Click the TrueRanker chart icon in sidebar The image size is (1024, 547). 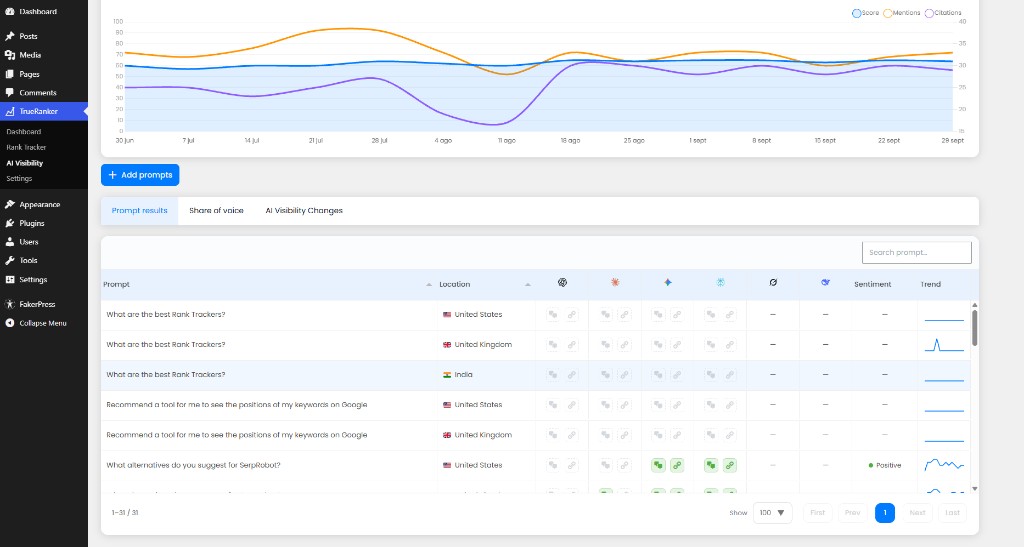pos(10,112)
